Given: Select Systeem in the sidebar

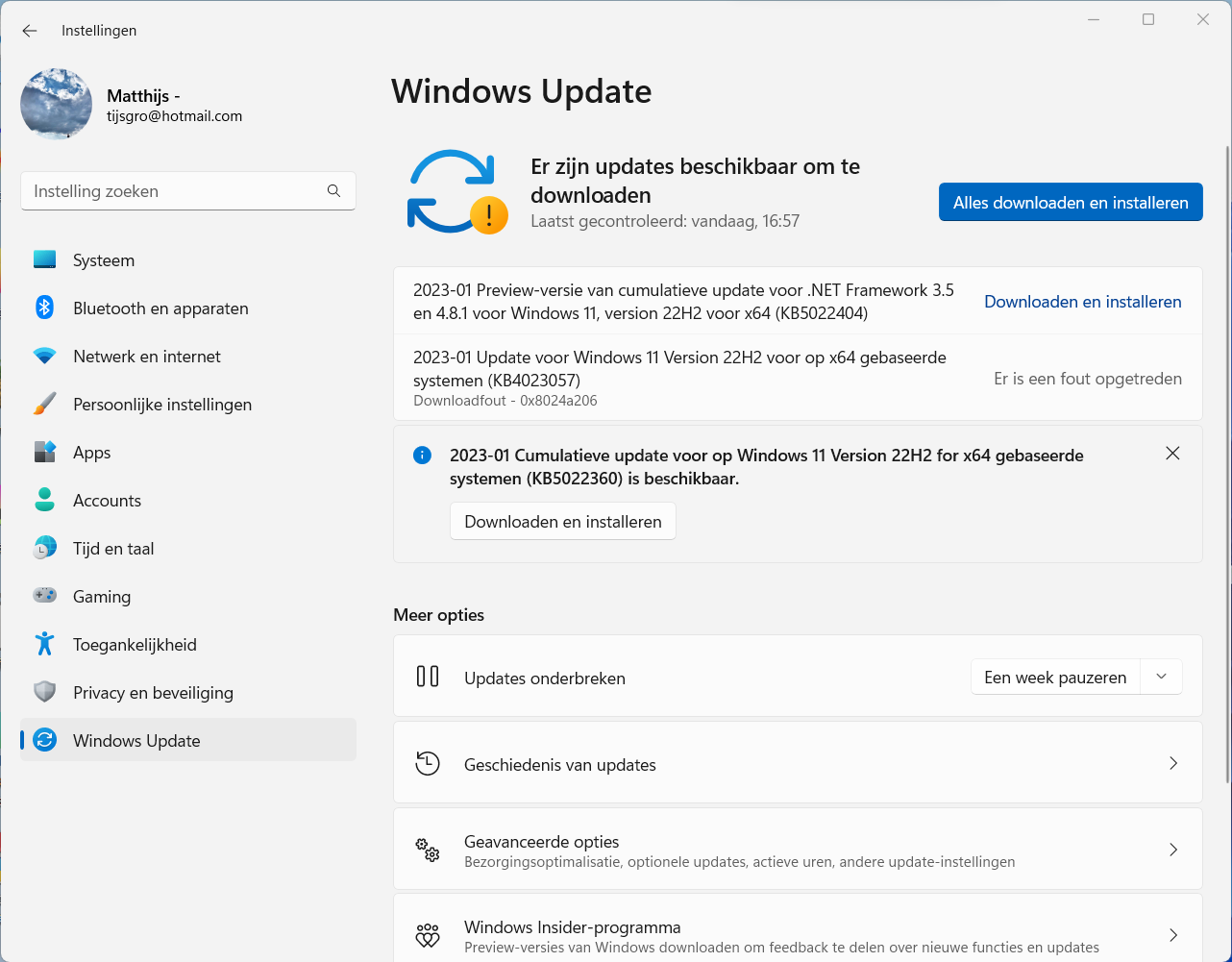Looking at the screenshot, I should coord(104,260).
